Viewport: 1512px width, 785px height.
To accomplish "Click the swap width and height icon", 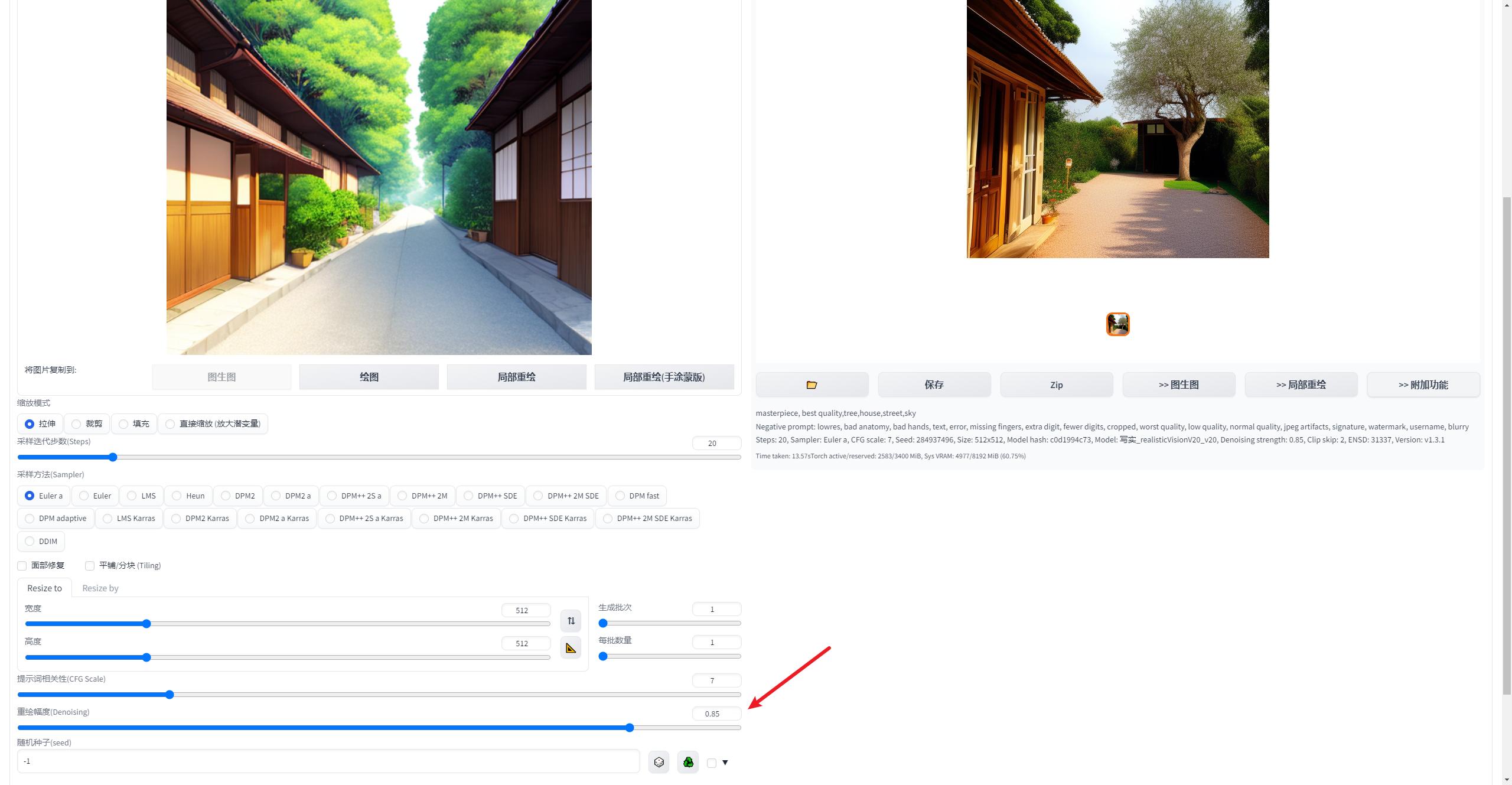I will pyautogui.click(x=571, y=621).
